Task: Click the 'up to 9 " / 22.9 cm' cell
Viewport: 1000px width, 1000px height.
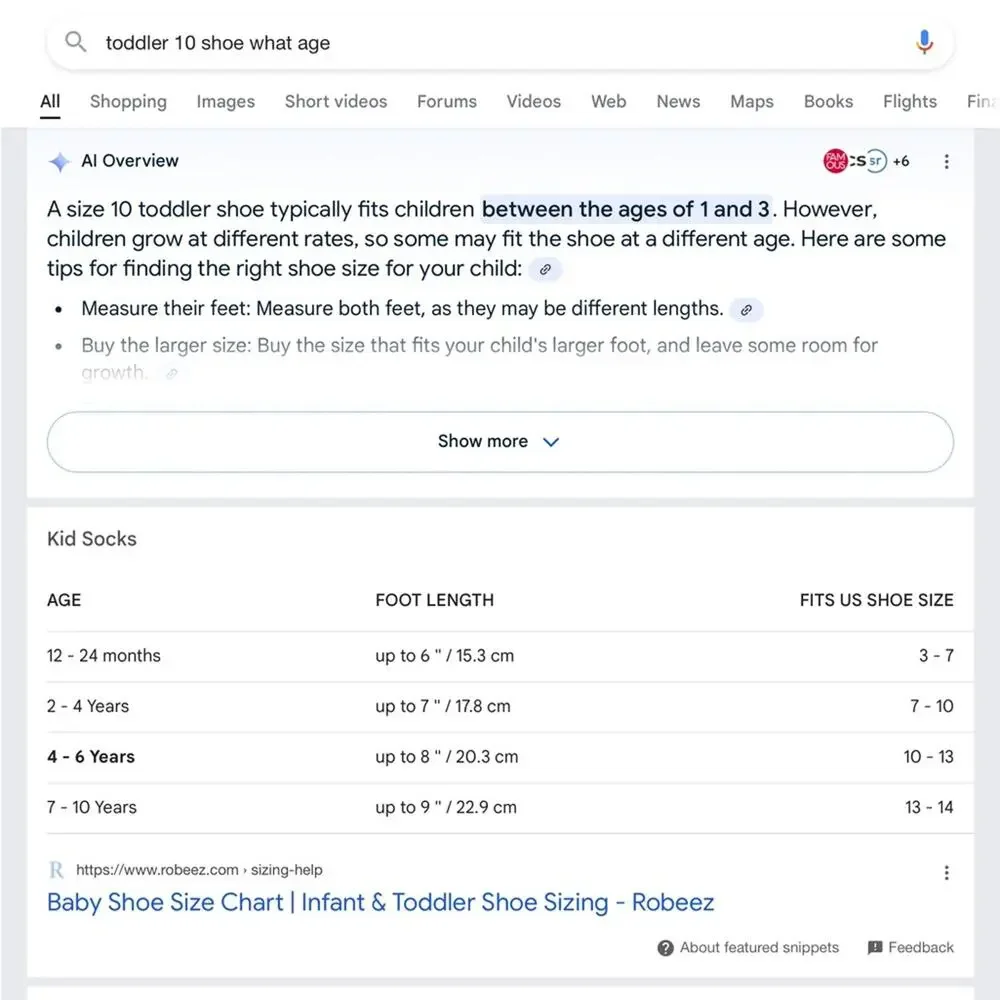Action: (446, 807)
